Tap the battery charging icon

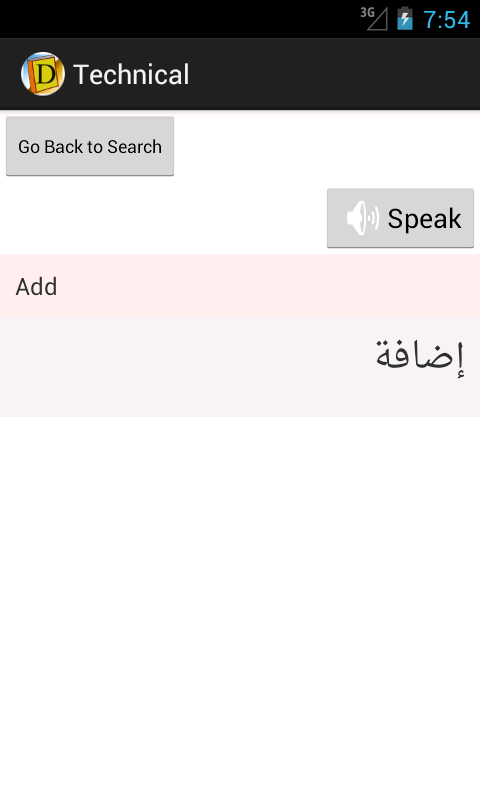[405, 18]
